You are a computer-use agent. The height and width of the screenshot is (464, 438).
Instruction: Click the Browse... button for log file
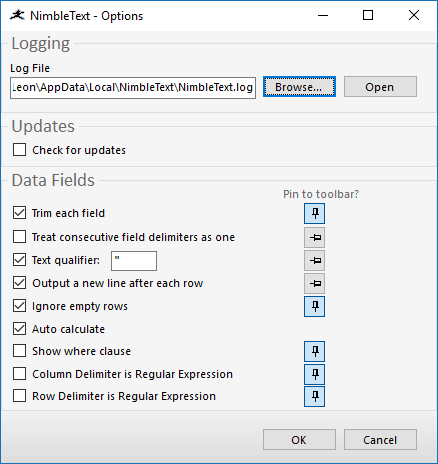[x=299, y=87]
